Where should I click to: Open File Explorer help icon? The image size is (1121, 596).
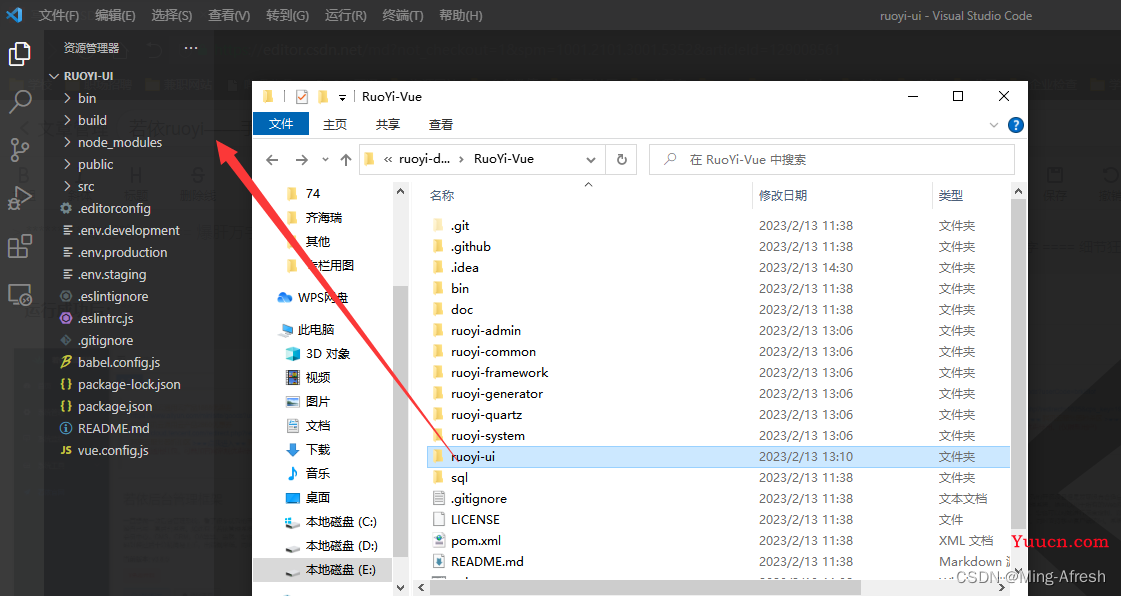(x=1015, y=125)
